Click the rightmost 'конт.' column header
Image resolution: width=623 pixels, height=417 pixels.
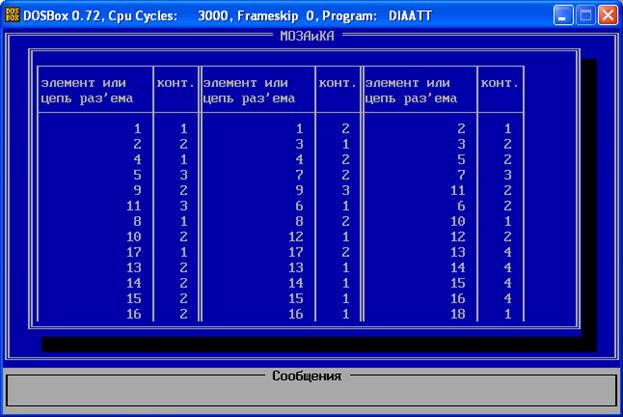tap(497, 82)
